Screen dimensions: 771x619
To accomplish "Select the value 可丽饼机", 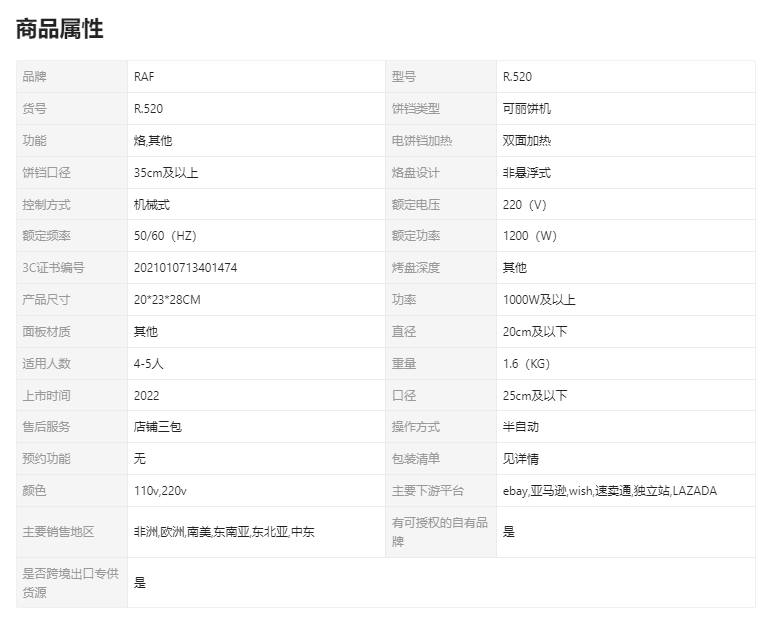I will pyautogui.click(x=527, y=109).
